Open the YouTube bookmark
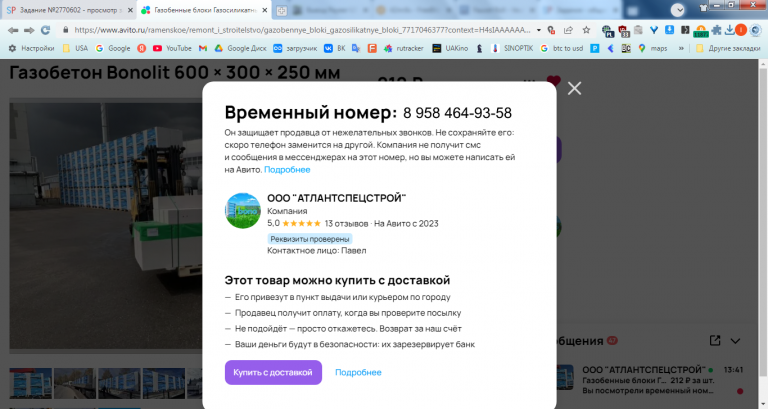 (172, 48)
